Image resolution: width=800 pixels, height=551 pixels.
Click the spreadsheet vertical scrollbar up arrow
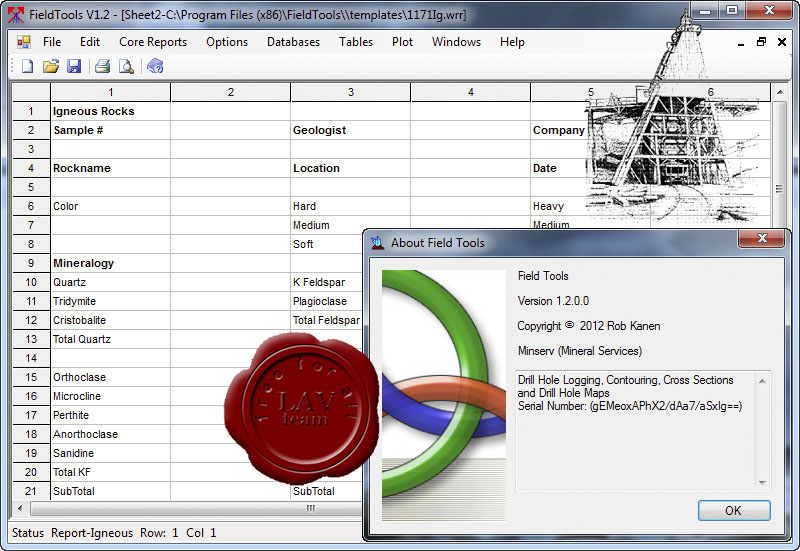click(780, 92)
